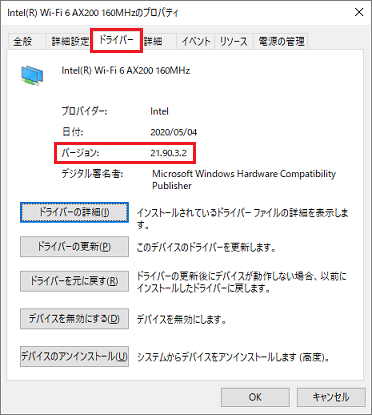Select the driver version 21.90.3.2 value

[168, 153]
